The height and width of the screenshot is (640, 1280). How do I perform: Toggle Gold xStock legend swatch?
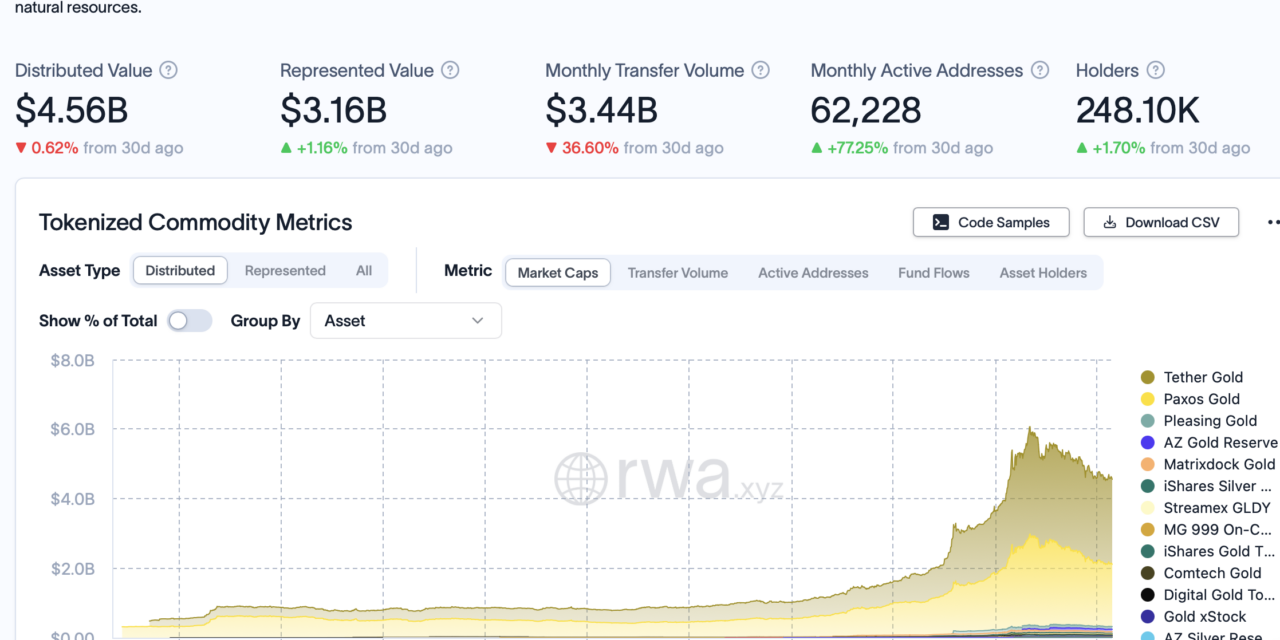(x=1148, y=617)
